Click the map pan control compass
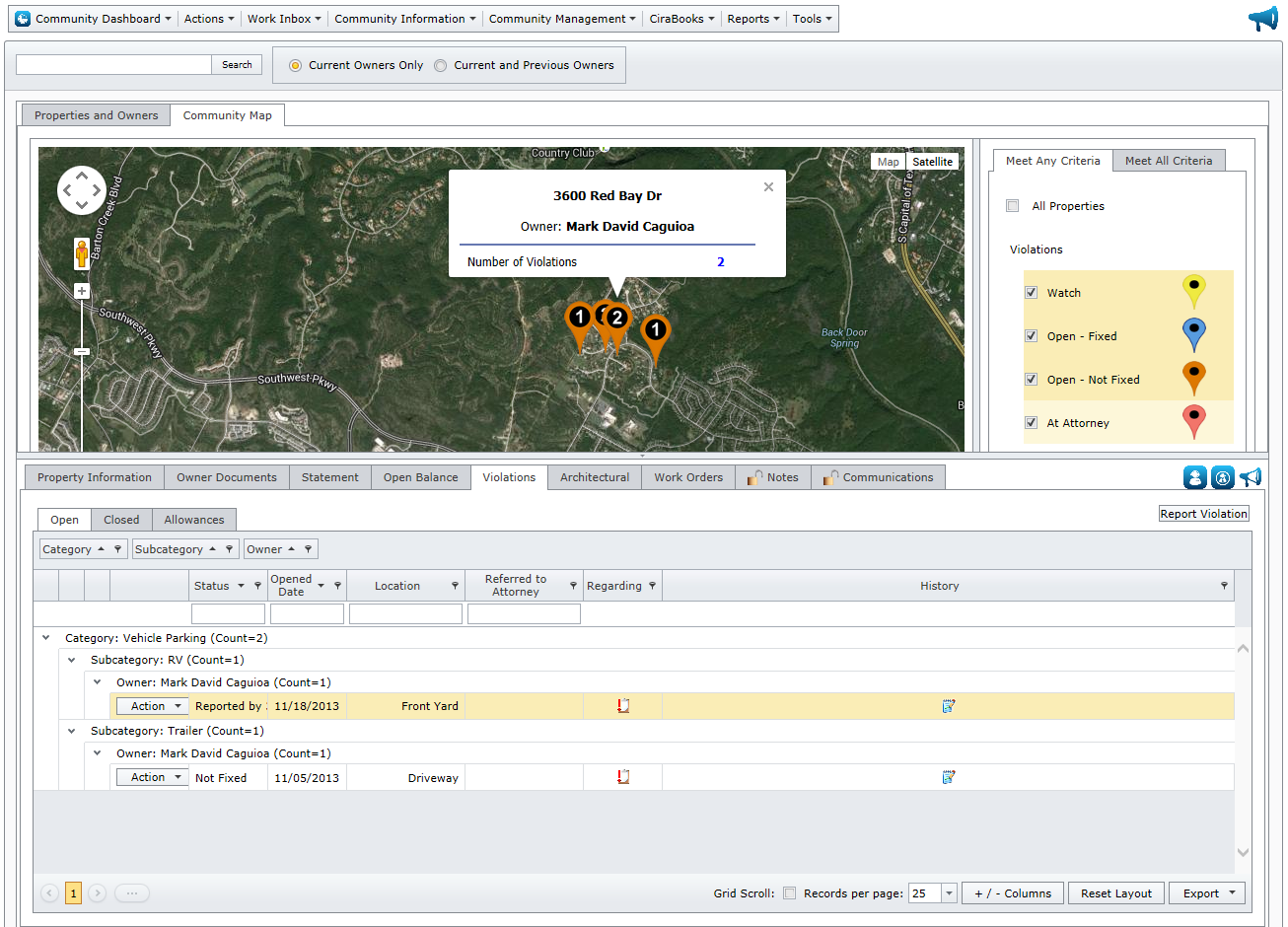Viewport: 1288px width, 927px height. coord(82,189)
